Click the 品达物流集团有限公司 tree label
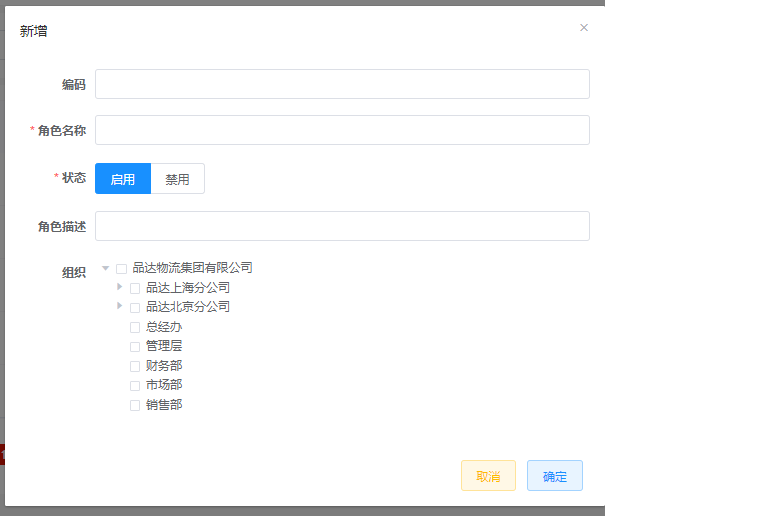Image resolution: width=773 pixels, height=516 pixels. [x=192, y=268]
